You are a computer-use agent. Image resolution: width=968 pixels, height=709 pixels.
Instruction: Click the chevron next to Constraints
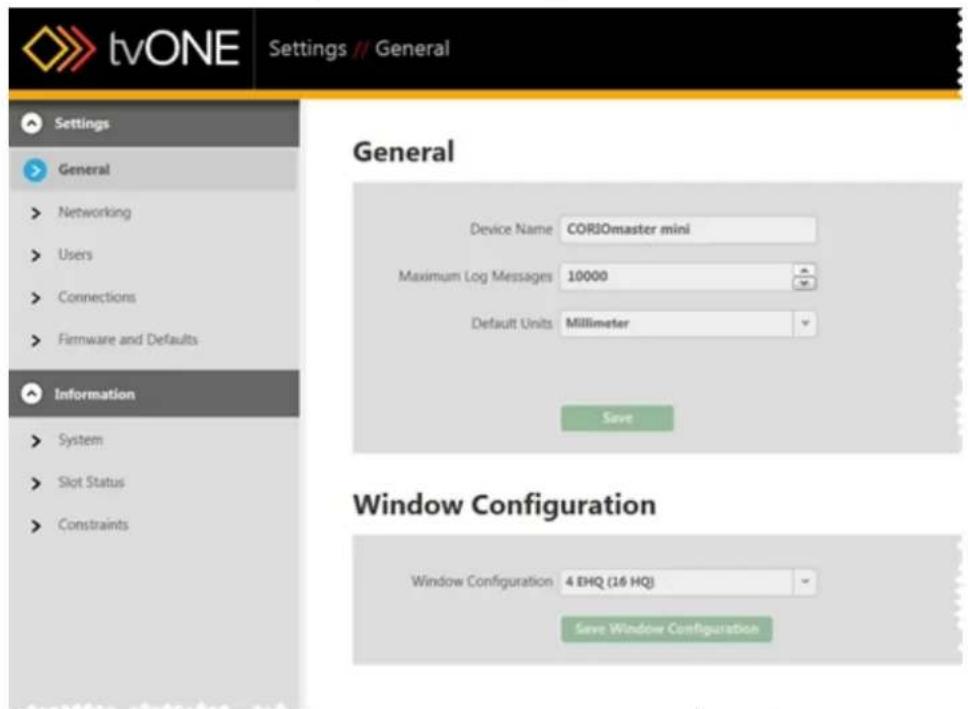(x=36, y=526)
